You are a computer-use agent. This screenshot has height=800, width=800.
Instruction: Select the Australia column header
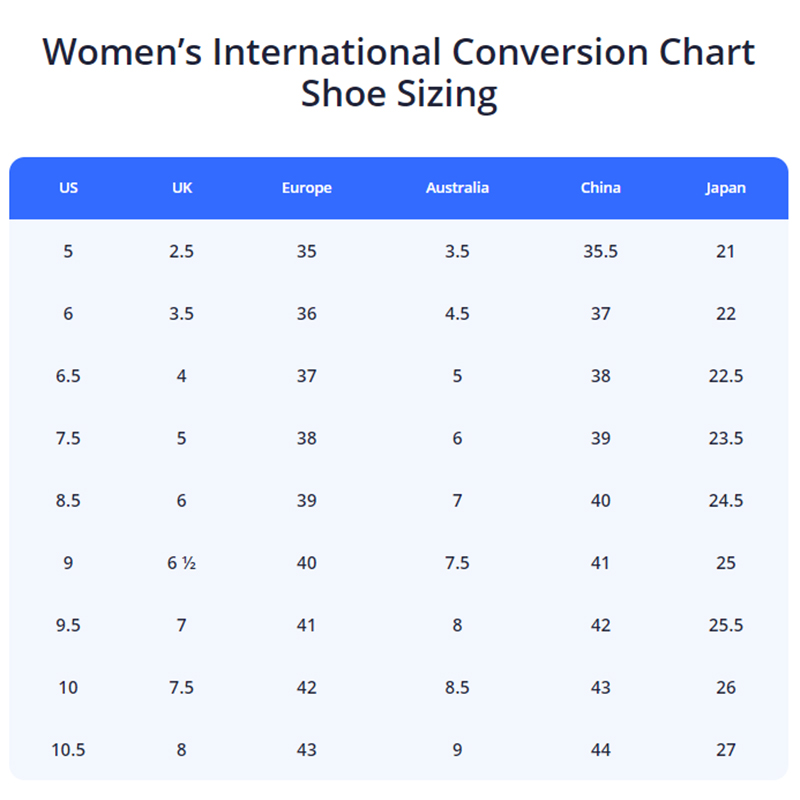click(x=457, y=188)
